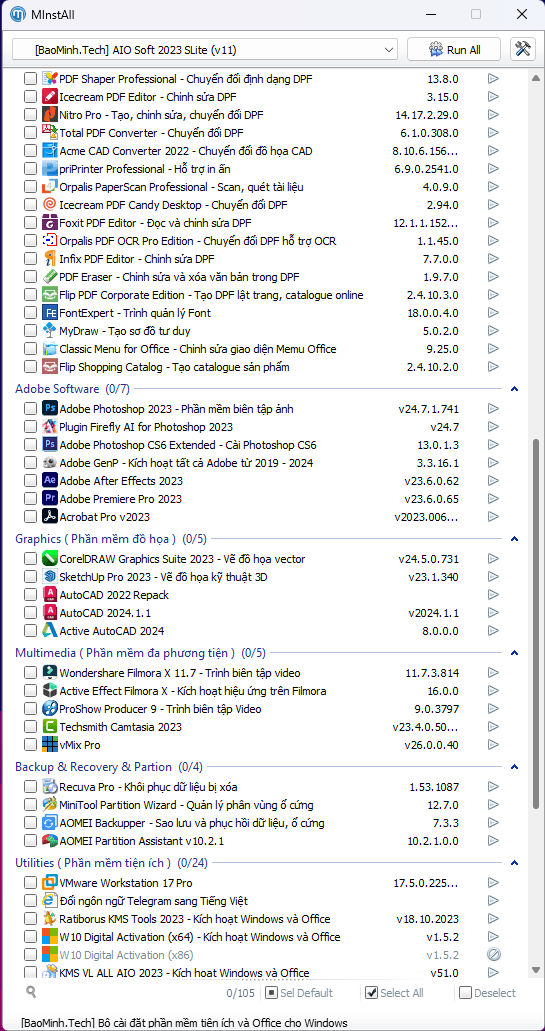Collapse the Utilities group
545x1031 pixels.
tap(515, 863)
